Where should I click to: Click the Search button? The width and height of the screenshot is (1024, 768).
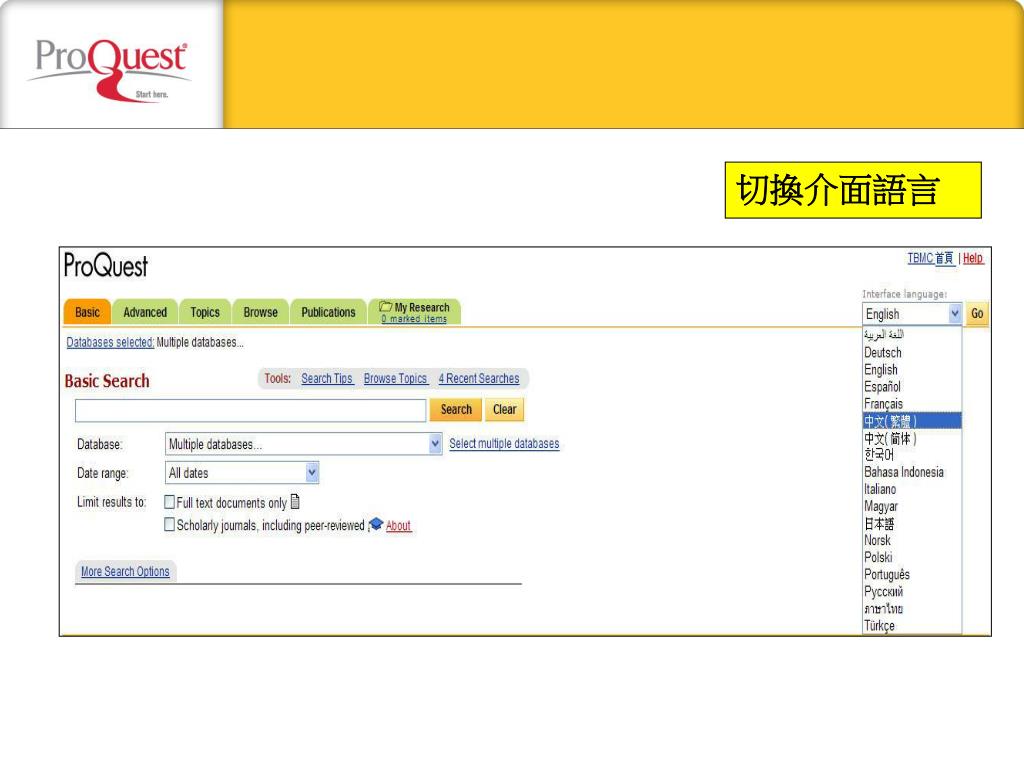(456, 409)
